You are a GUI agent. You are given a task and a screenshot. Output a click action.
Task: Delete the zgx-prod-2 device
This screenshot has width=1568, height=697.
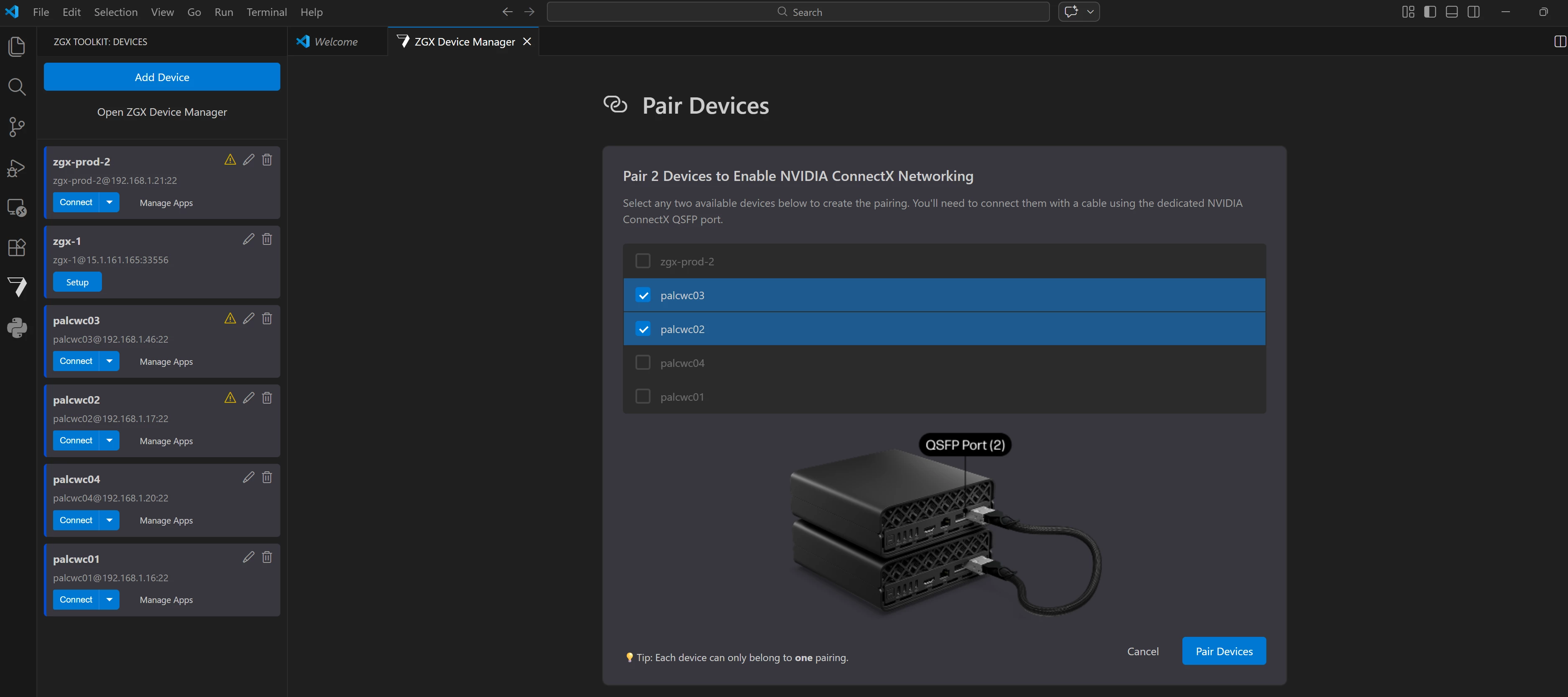267,160
